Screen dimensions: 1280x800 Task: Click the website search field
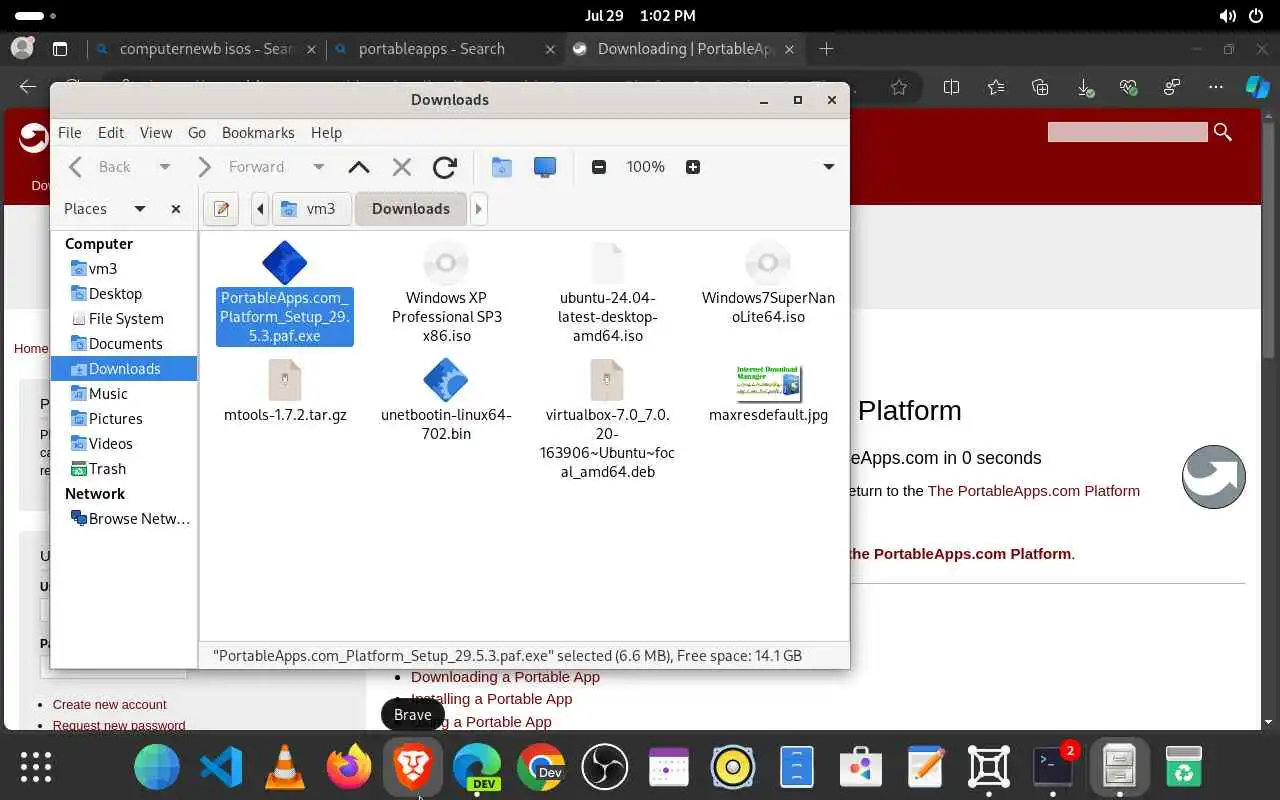(x=1127, y=132)
